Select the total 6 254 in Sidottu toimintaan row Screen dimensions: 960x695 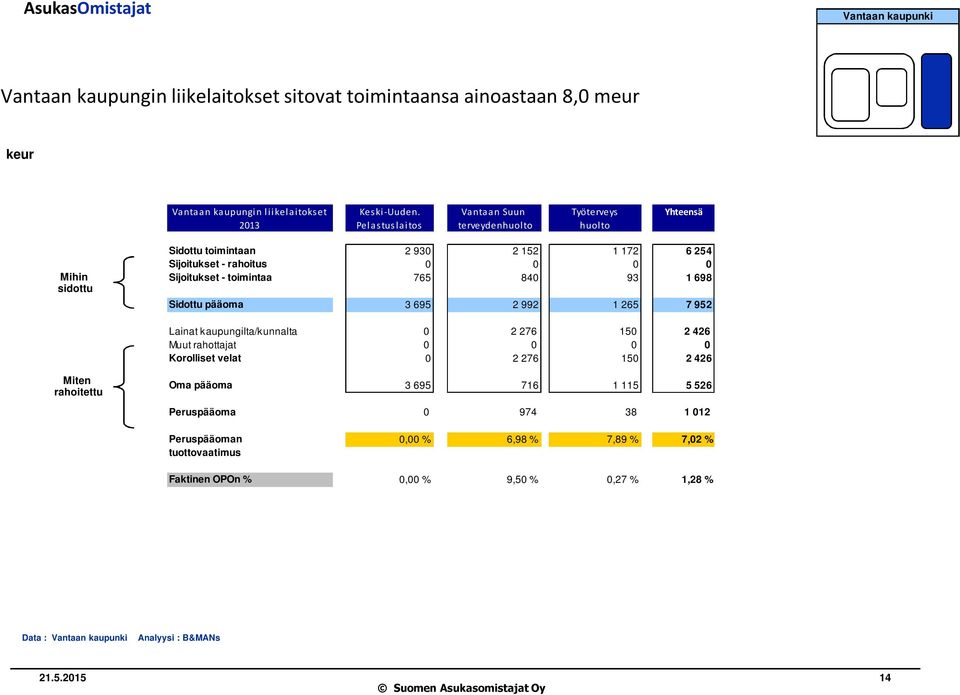click(x=699, y=250)
